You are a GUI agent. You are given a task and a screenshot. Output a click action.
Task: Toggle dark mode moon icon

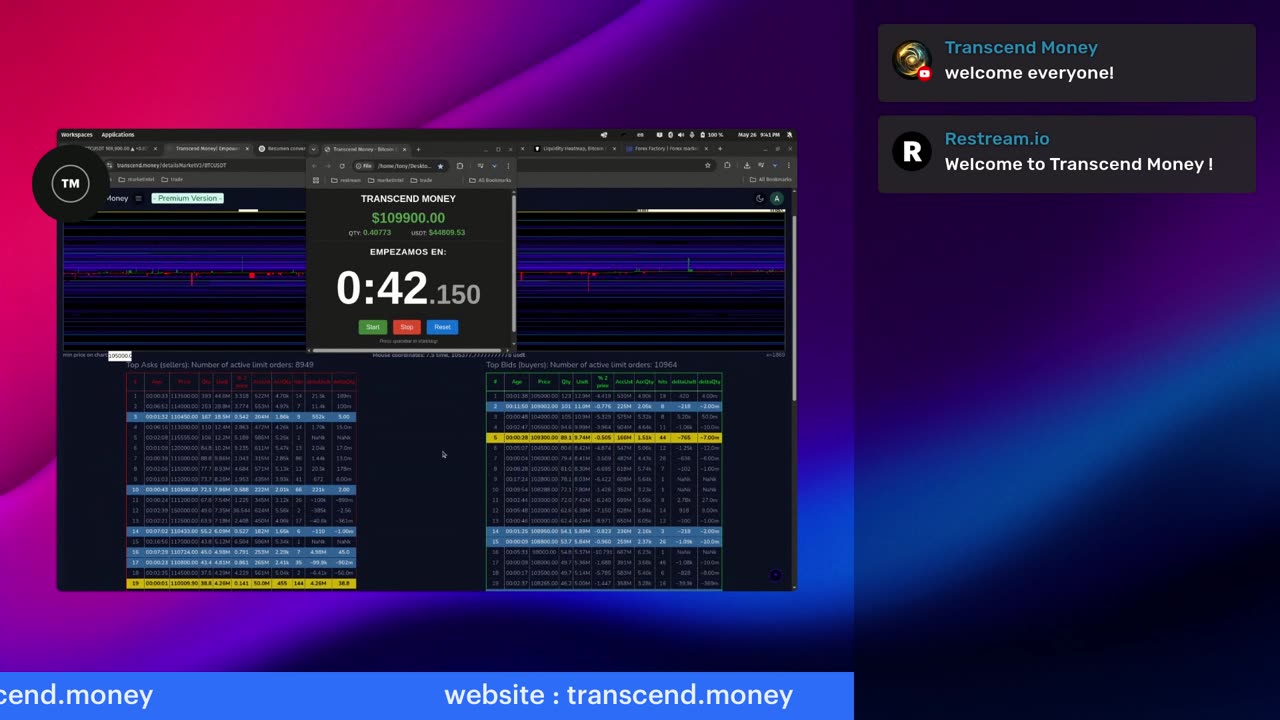pos(760,198)
